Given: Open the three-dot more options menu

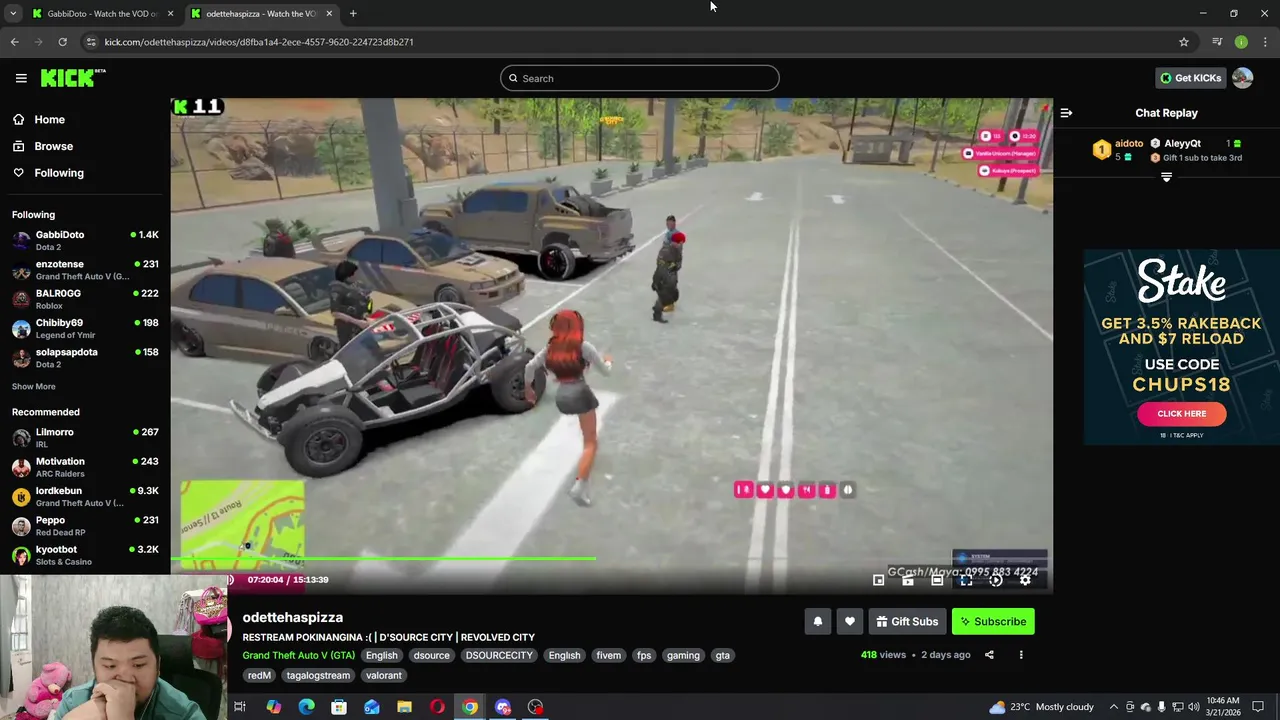Looking at the screenshot, I should click(1021, 655).
